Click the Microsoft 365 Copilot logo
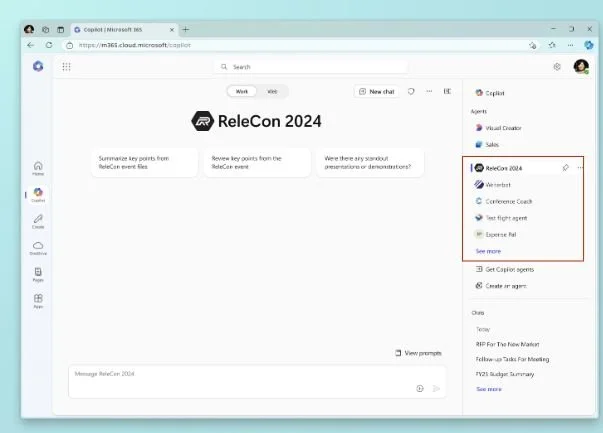This screenshot has height=433, width=603. click(x=38, y=66)
